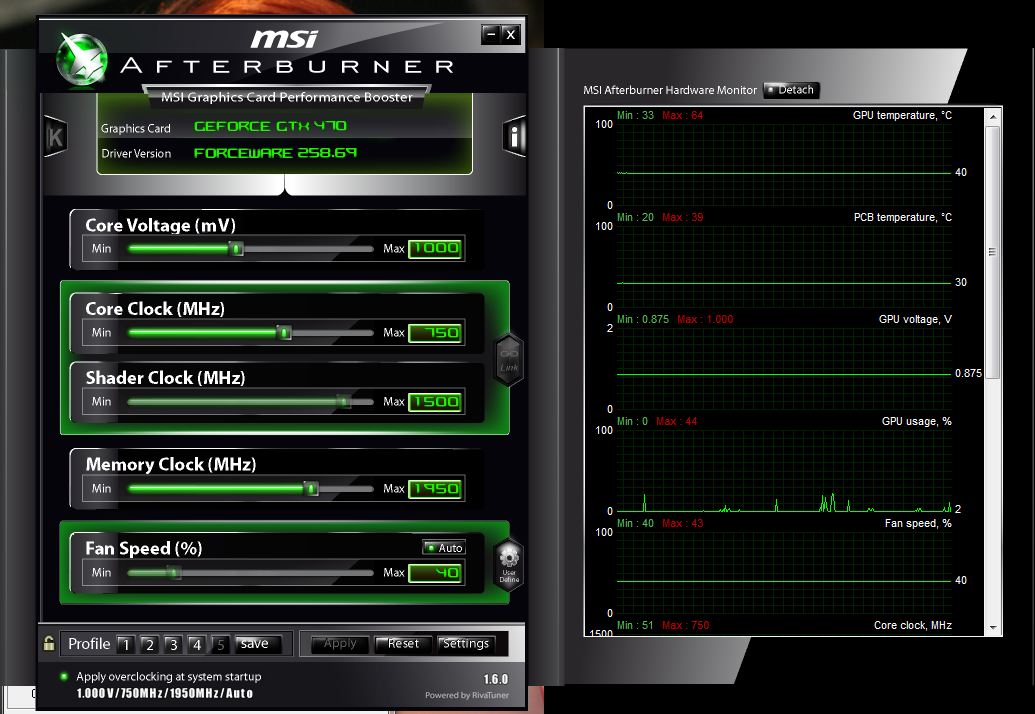Click the GPU usage graph
Viewport: 1035px width, 714px height.
784,471
